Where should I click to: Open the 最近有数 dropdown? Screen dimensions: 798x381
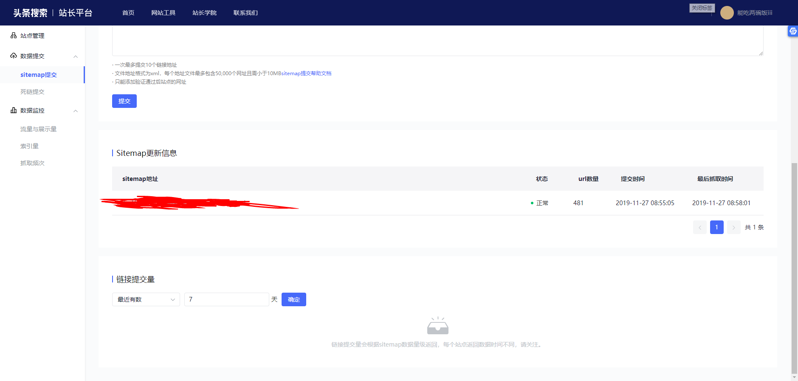tap(146, 300)
